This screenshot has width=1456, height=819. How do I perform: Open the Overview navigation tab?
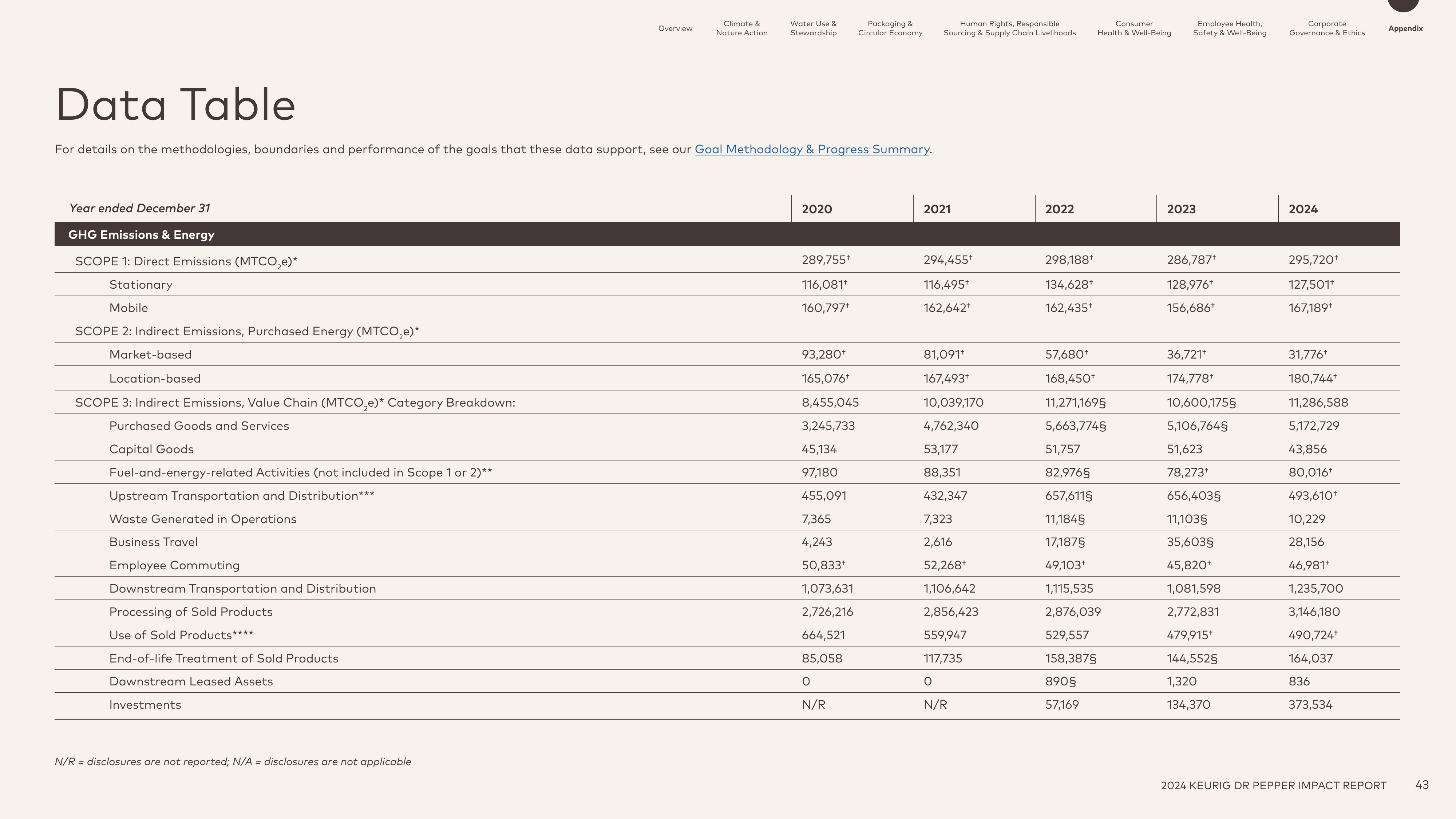click(x=675, y=28)
